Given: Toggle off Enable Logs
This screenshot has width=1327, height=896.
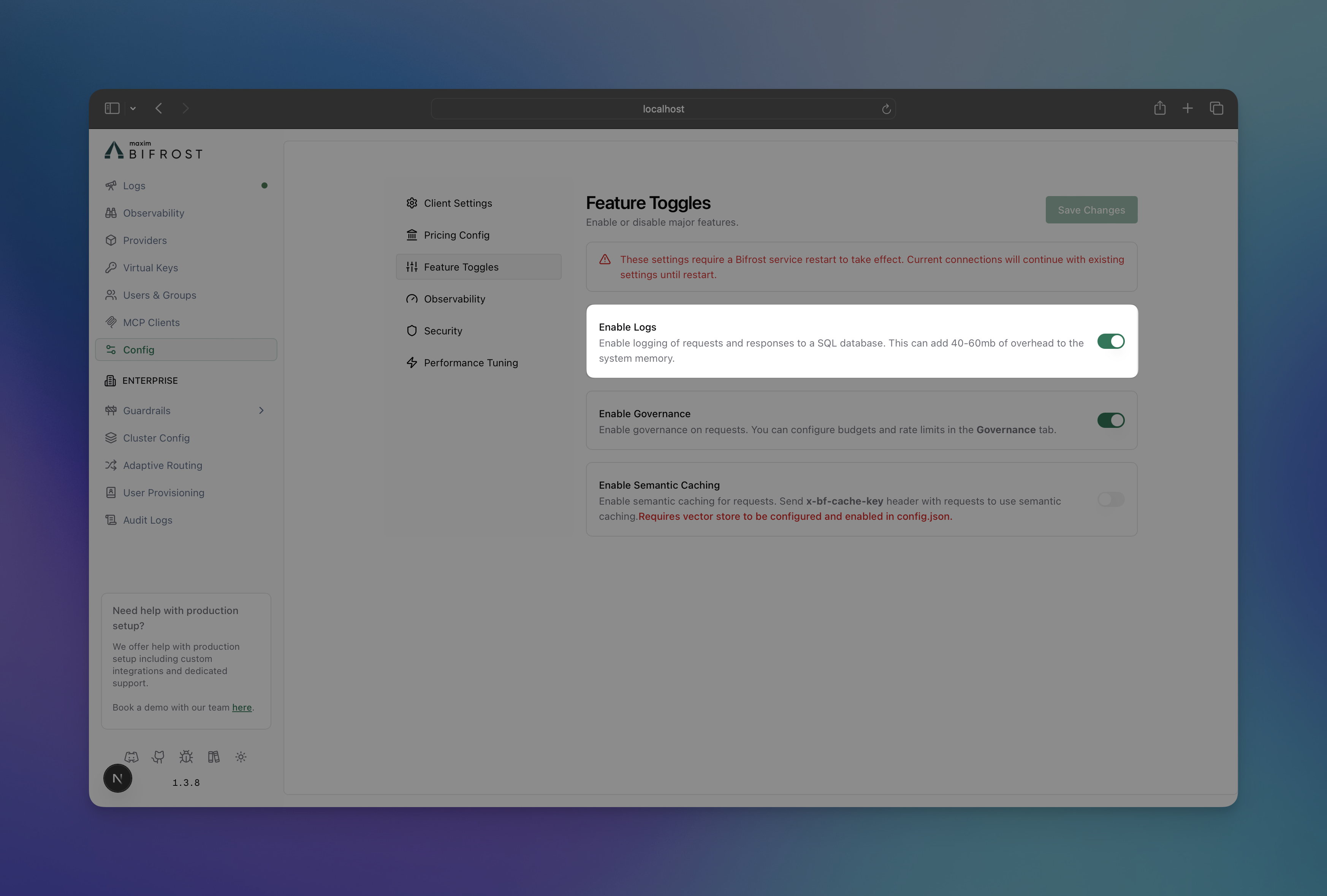Looking at the screenshot, I should (x=1111, y=341).
